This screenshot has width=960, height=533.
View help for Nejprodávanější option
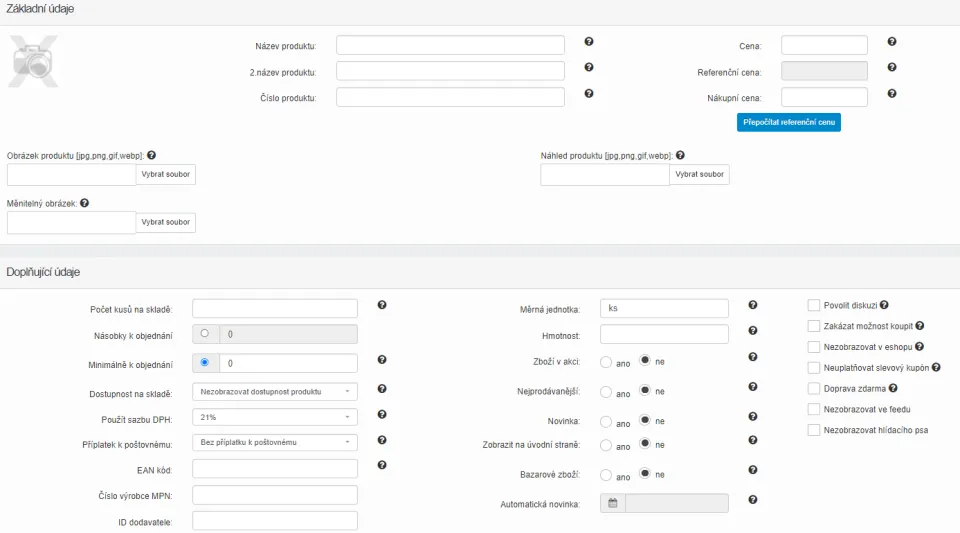(752, 387)
